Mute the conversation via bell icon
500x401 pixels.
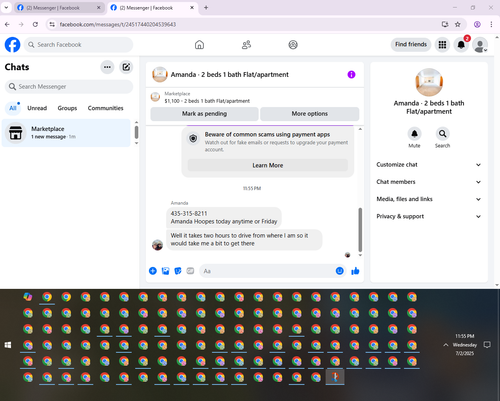click(x=414, y=134)
